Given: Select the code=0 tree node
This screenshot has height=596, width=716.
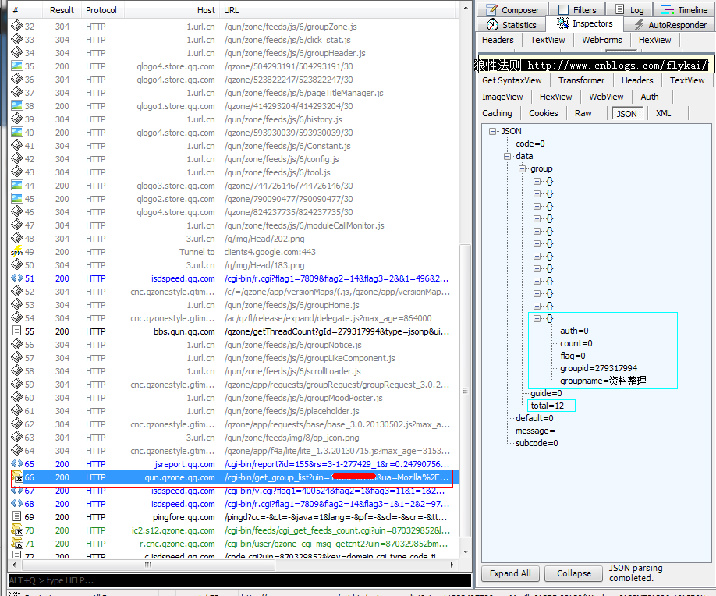Looking at the screenshot, I should click(530, 144).
